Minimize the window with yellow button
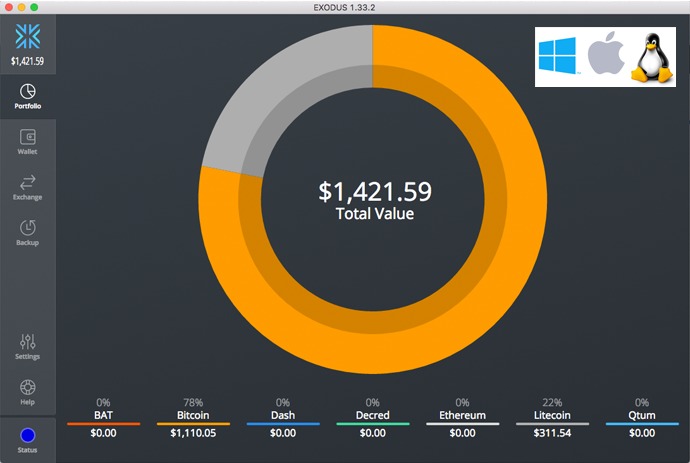The width and height of the screenshot is (690, 463). [22, 7]
